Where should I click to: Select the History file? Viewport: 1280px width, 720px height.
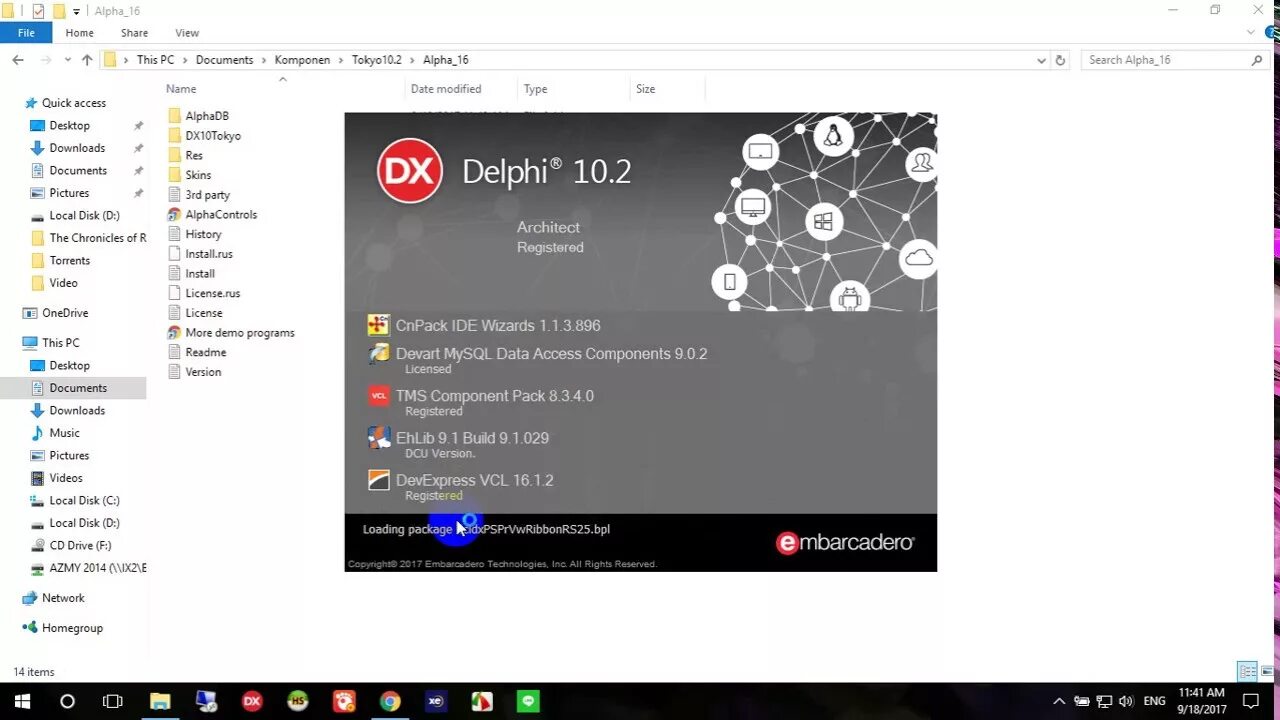click(203, 234)
